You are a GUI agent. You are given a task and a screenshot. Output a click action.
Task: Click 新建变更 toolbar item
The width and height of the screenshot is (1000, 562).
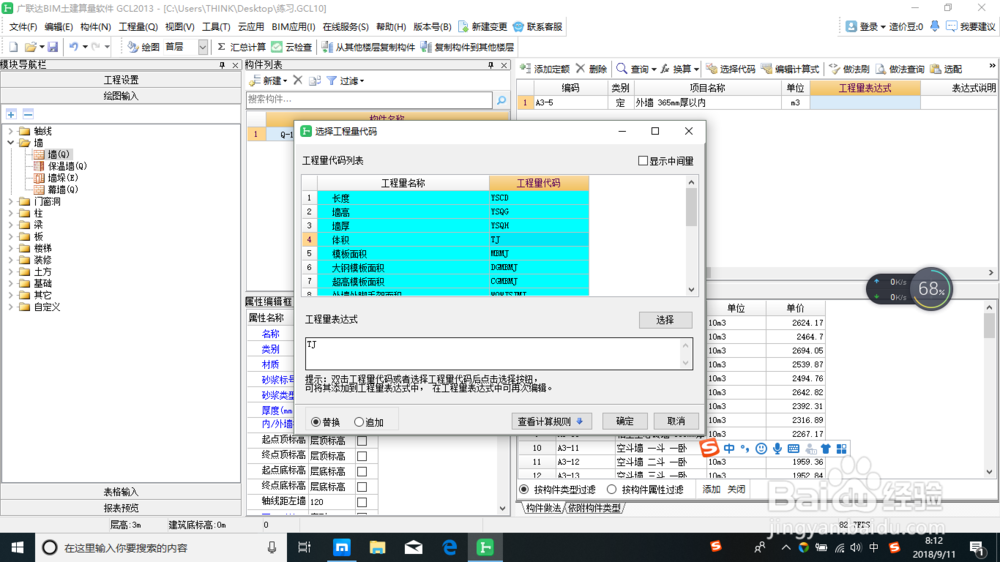(482, 27)
